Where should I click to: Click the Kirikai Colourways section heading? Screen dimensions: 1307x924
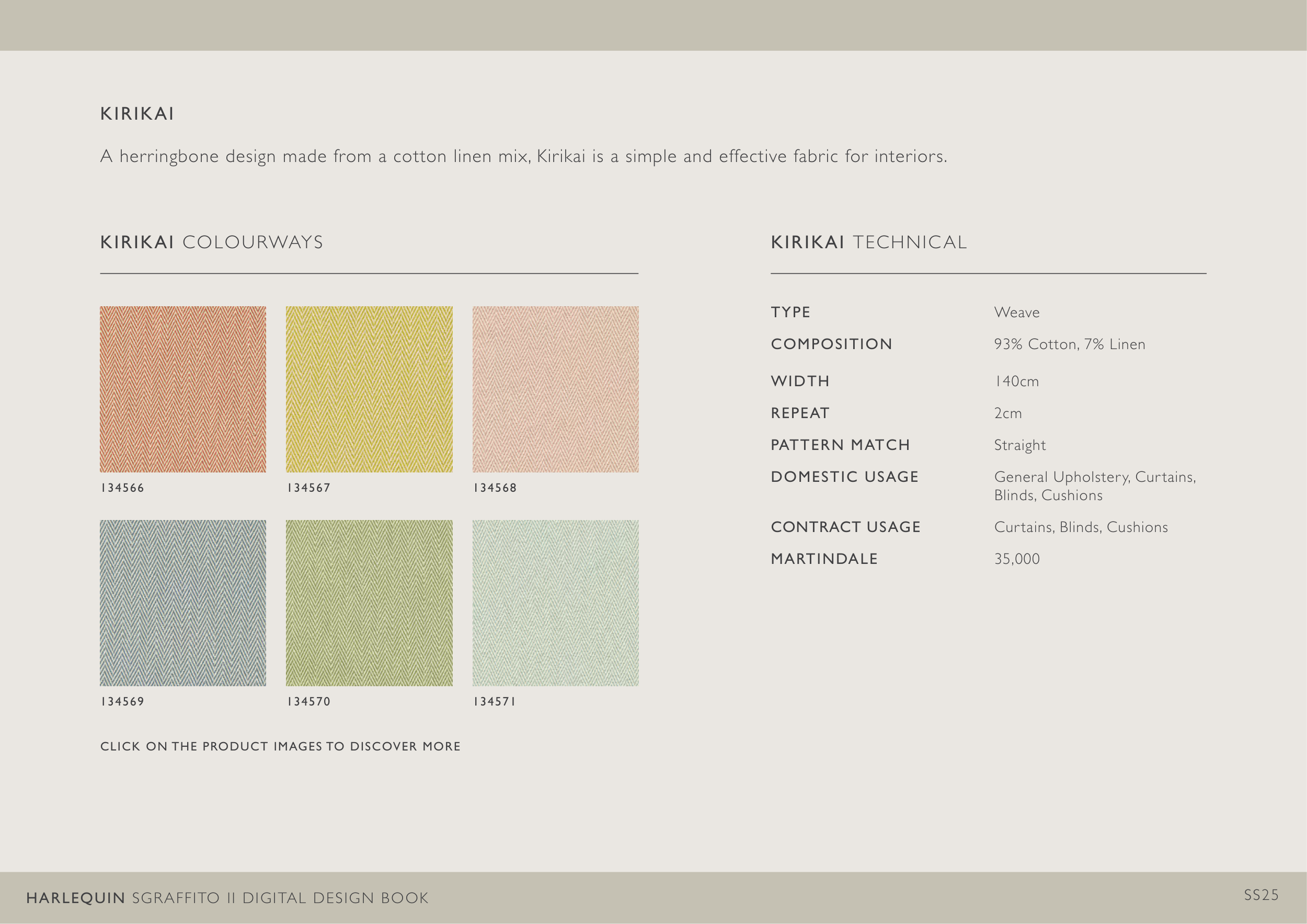212,242
